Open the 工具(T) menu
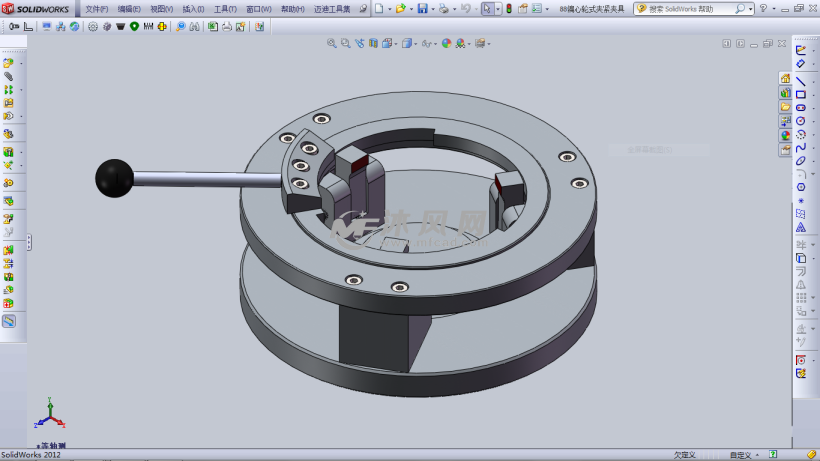The width and height of the screenshot is (820, 461). [225, 9]
